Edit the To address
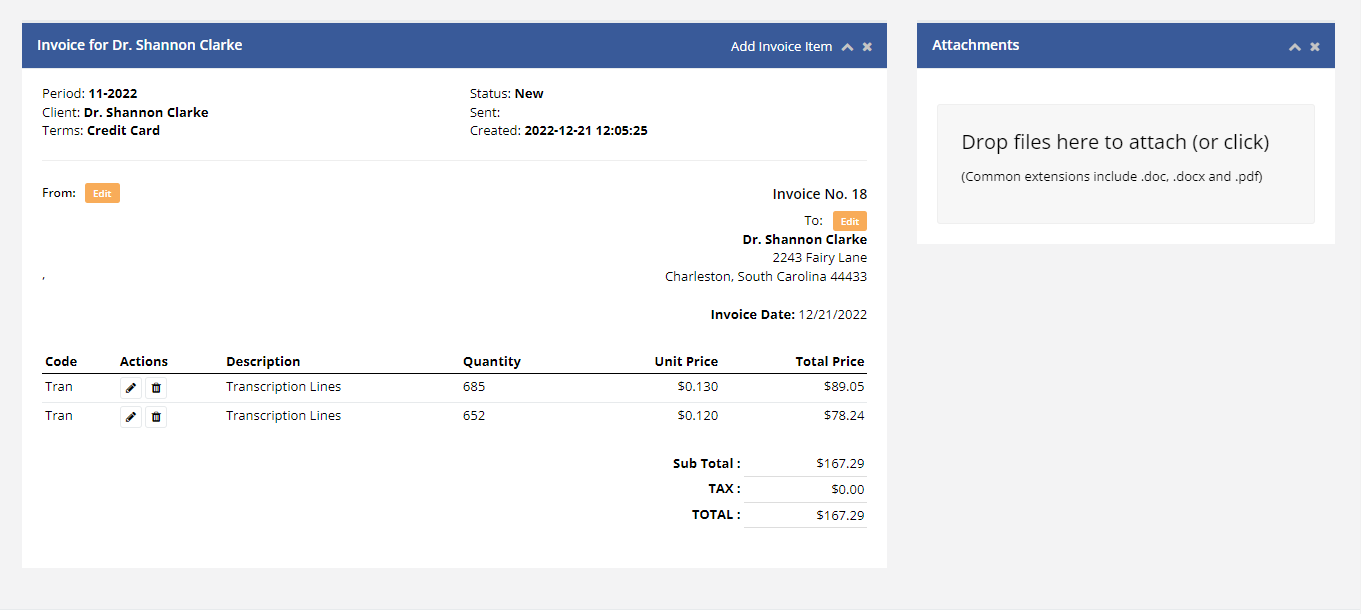The height and width of the screenshot is (614, 1361). pyautogui.click(x=850, y=221)
